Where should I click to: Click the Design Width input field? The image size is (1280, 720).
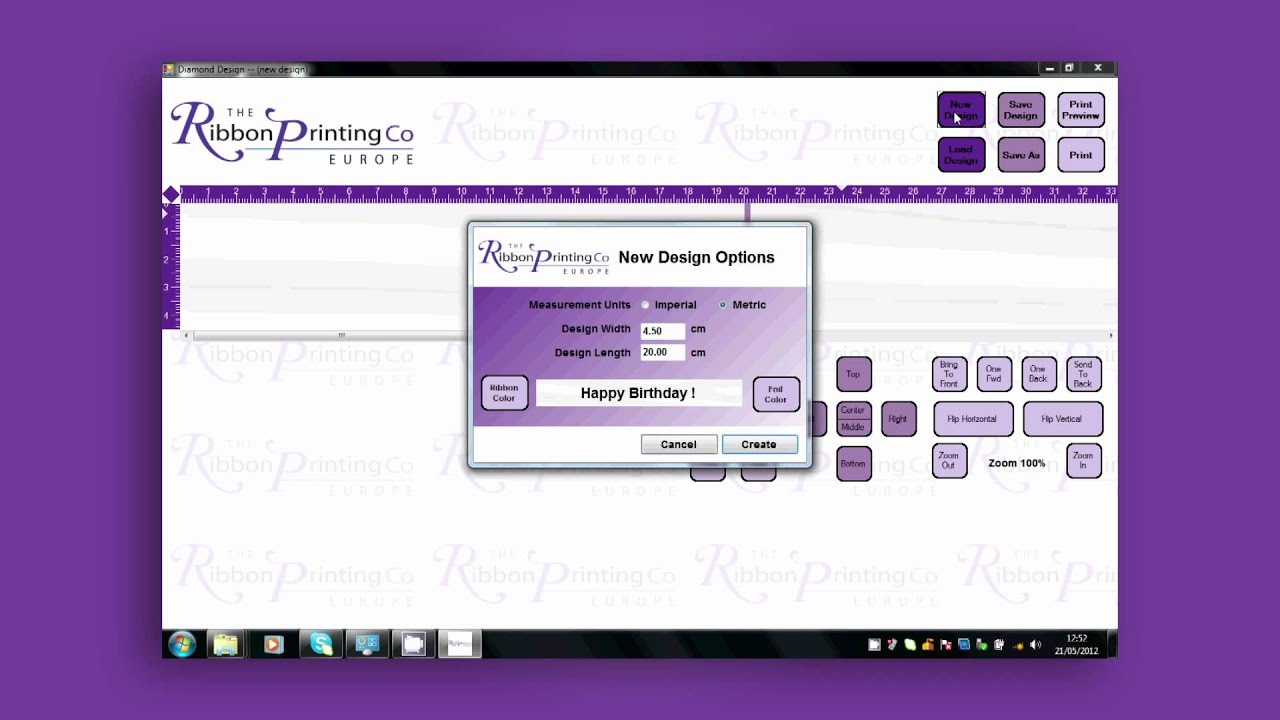662,329
